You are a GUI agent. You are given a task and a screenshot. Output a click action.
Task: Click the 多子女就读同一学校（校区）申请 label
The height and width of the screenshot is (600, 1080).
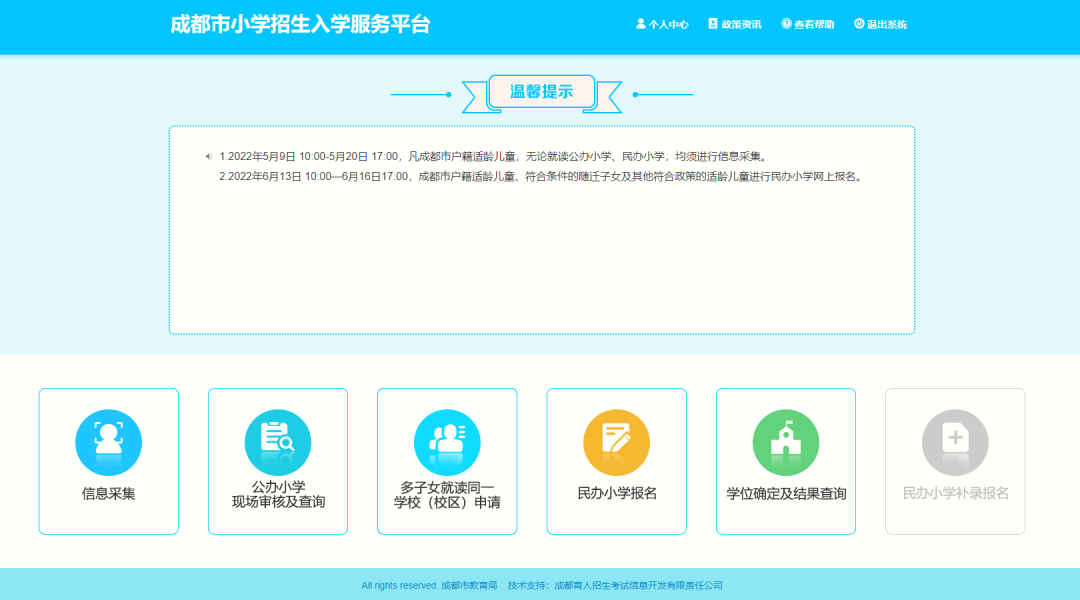coord(447,495)
